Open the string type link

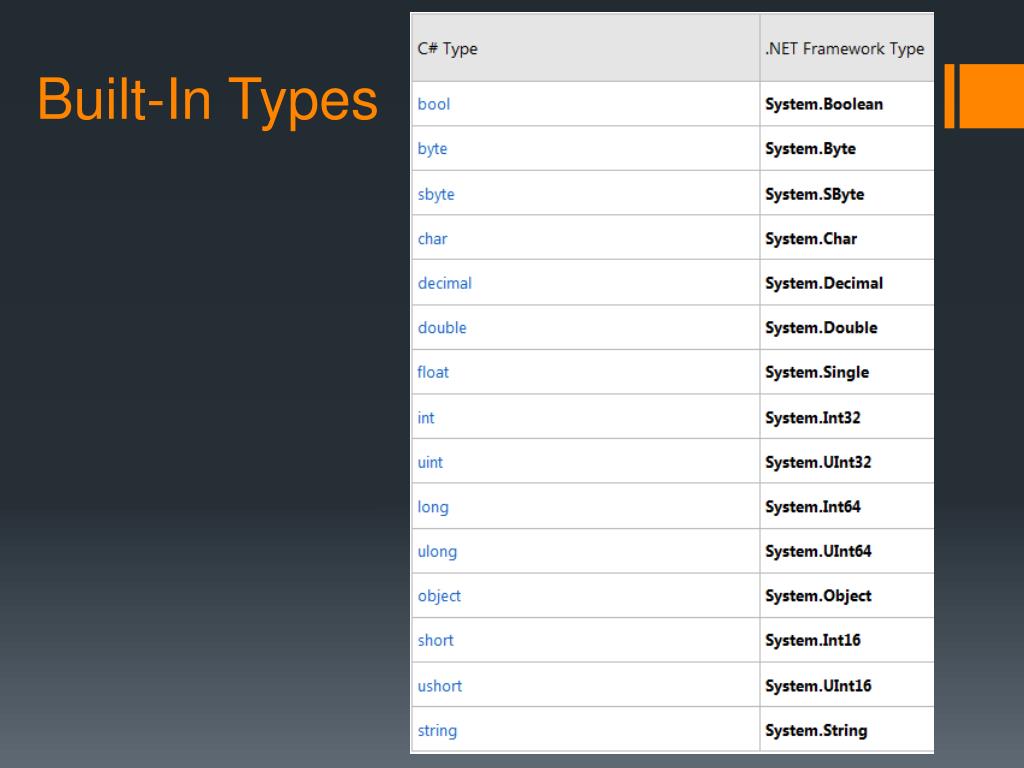[x=437, y=731]
